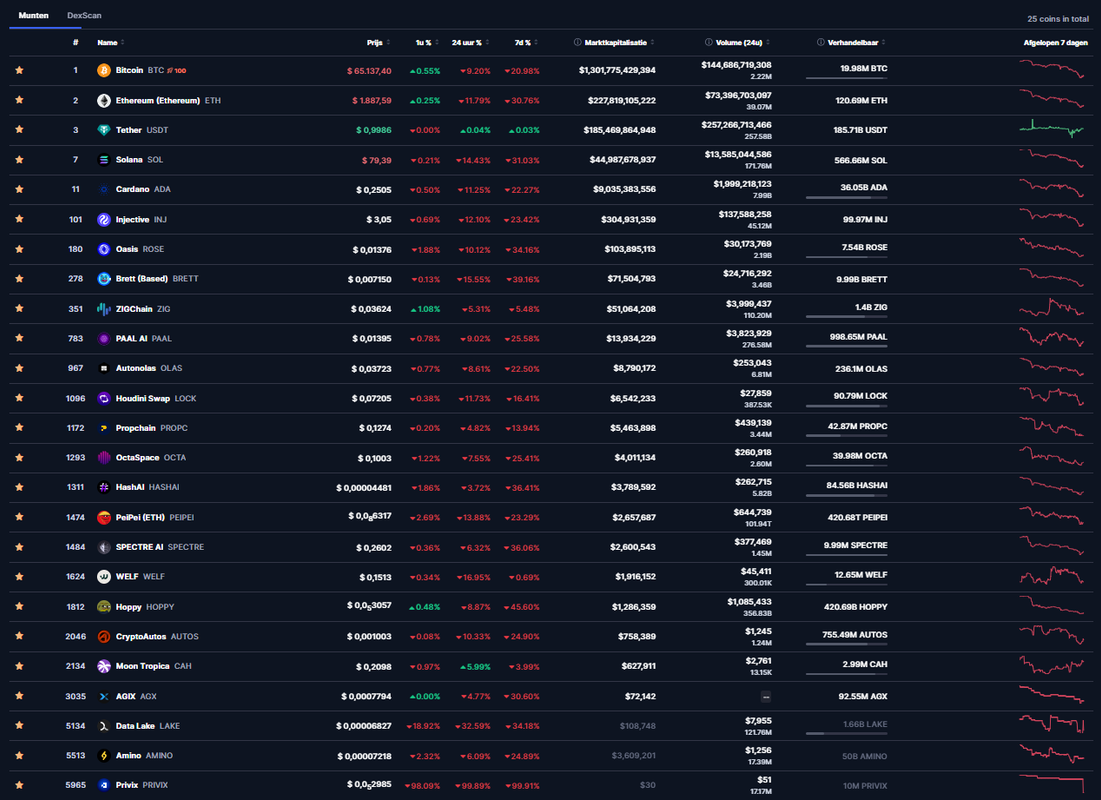The image size is (1101, 800).
Task: Toggle the star next to Autonolas
Action: coord(20,368)
